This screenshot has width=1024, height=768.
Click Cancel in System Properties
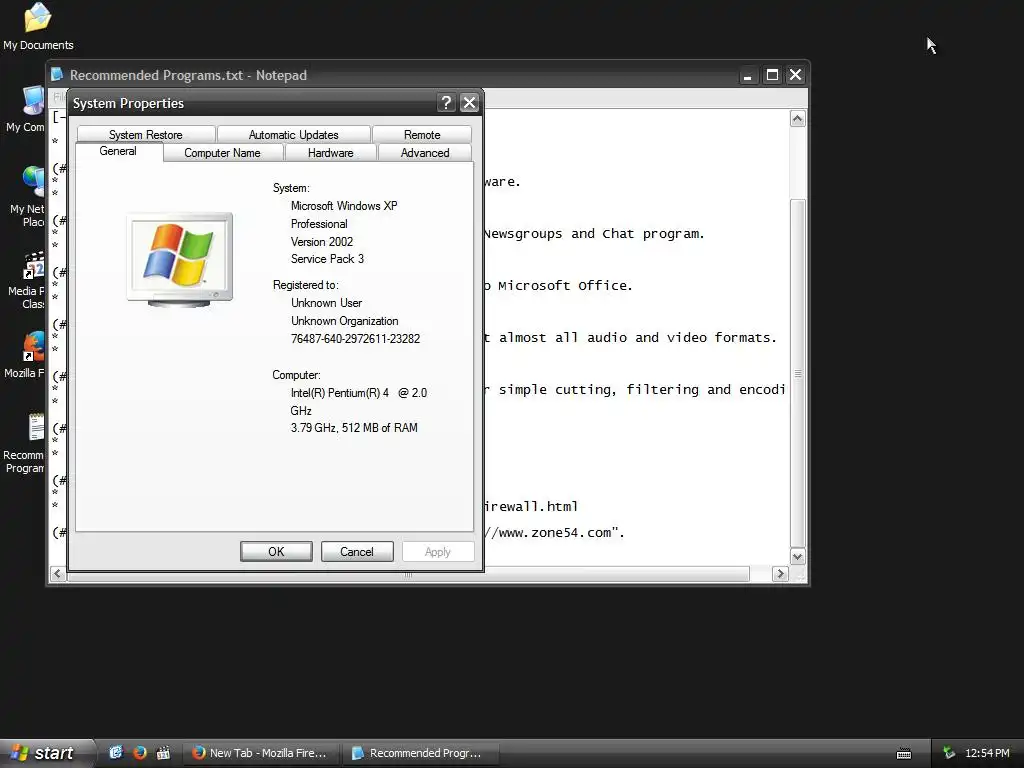[x=357, y=552]
